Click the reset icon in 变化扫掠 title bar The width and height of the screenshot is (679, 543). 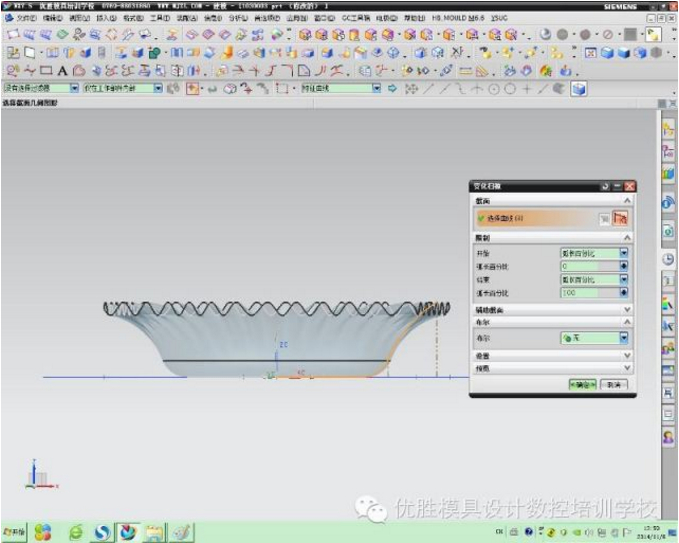point(605,186)
